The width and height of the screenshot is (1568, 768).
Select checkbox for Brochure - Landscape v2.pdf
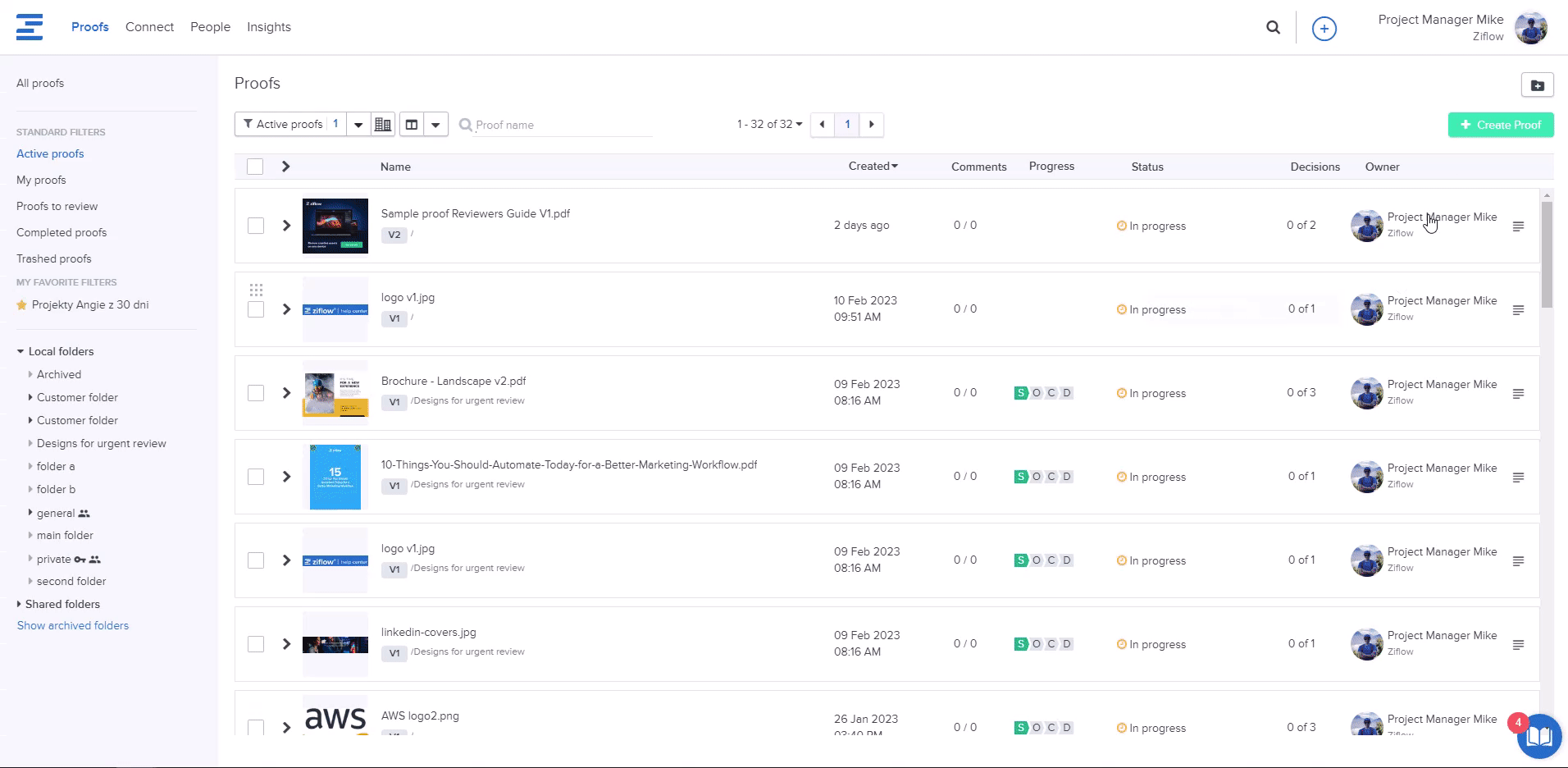(256, 393)
